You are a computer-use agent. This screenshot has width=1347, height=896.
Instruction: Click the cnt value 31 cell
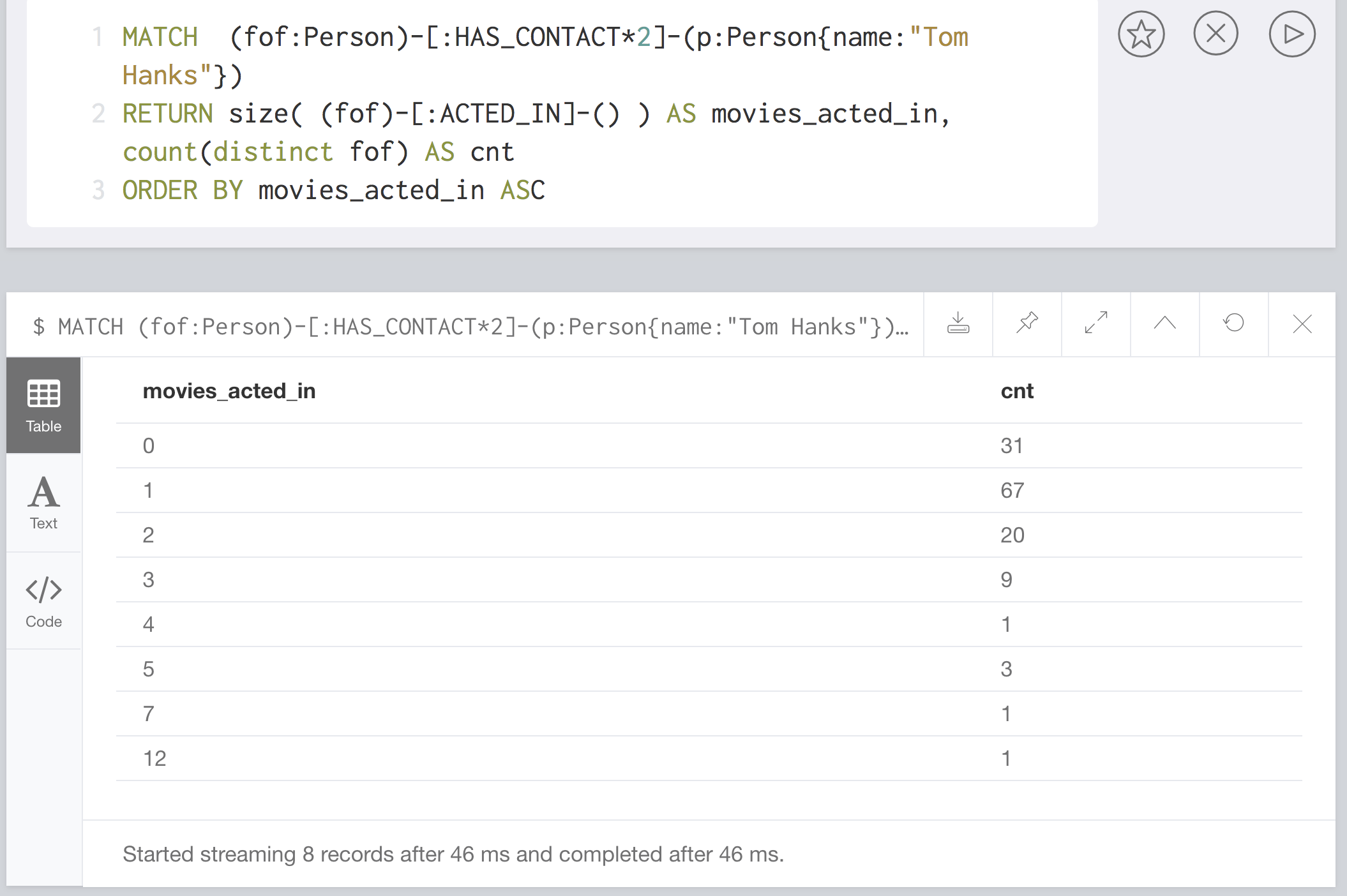coord(1011,445)
